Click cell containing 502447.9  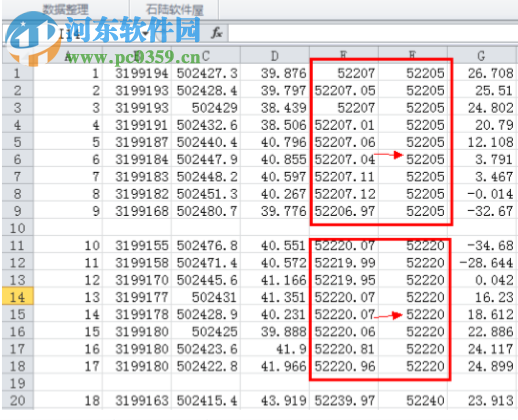(206, 159)
